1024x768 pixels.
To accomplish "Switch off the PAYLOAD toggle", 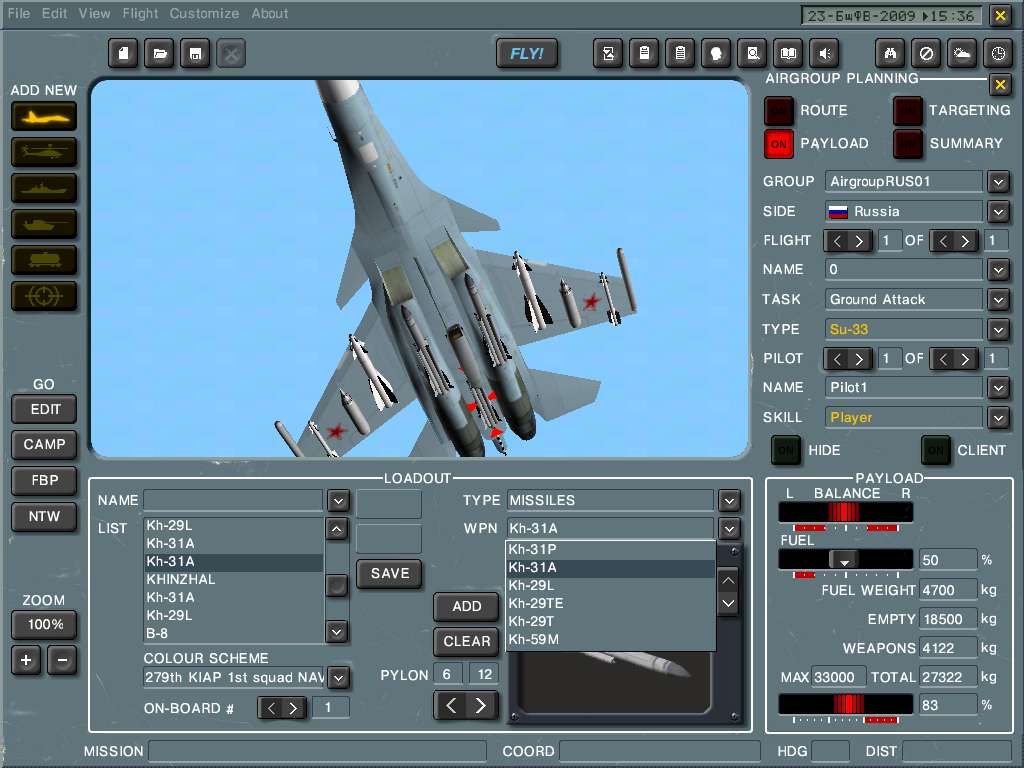I will click(x=779, y=144).
